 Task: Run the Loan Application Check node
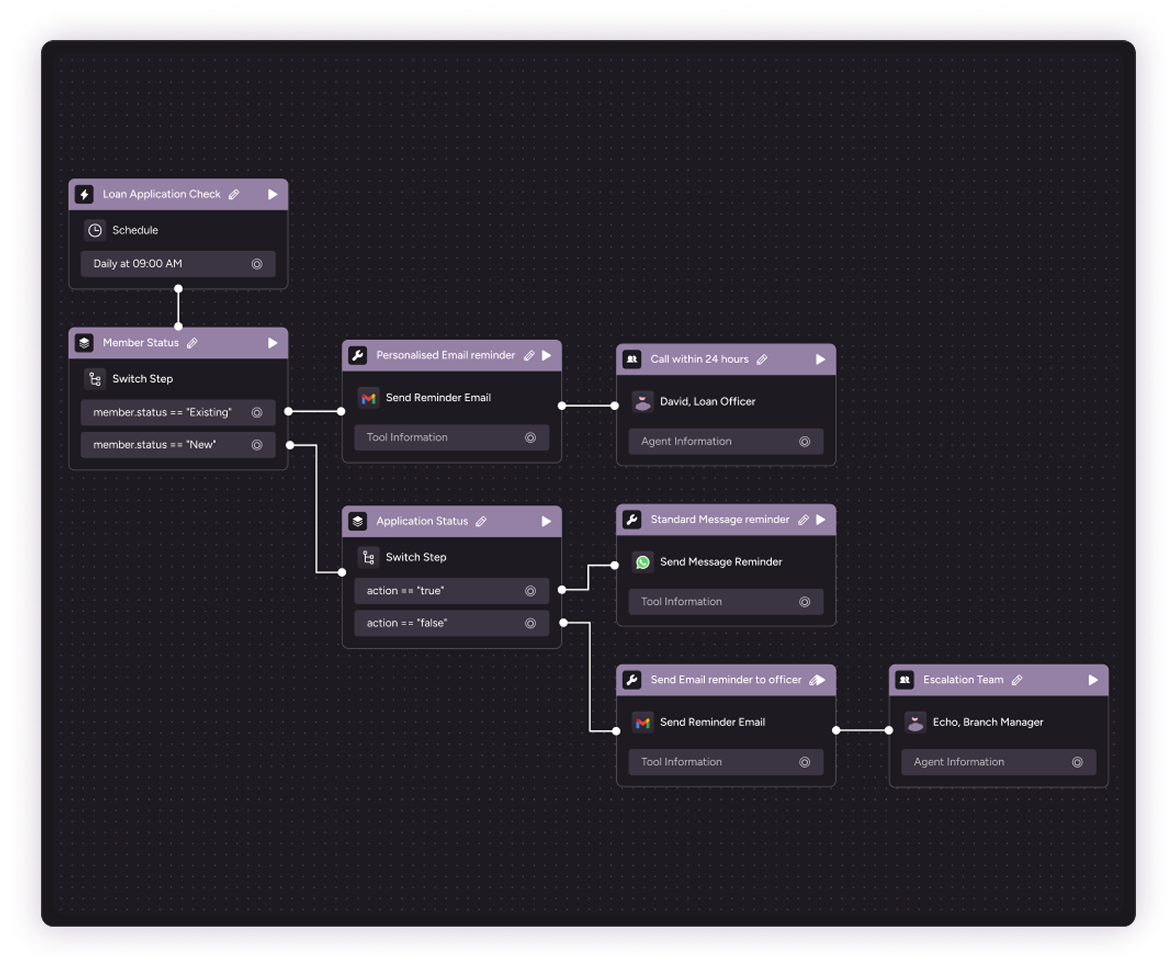272,195
